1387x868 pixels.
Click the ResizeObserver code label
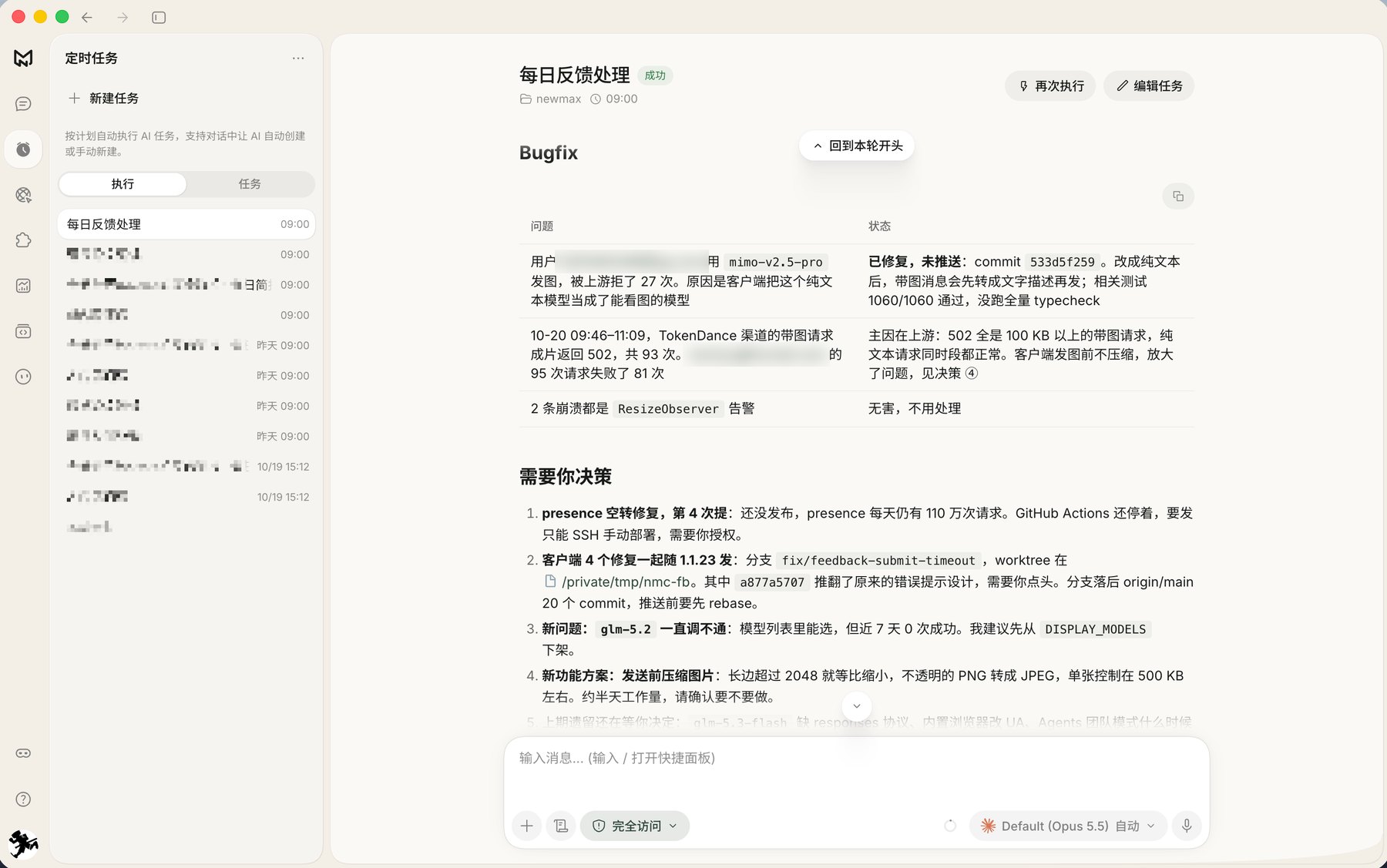click(x=668, y=409)
